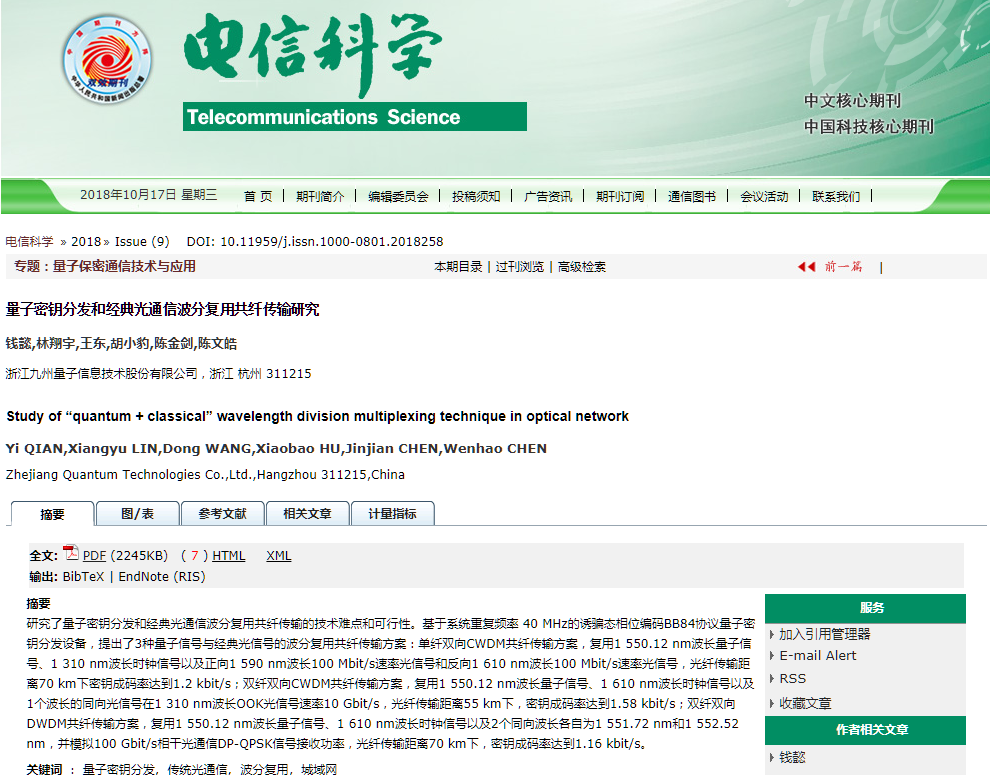Open the XML full text link

coord(278,556)
